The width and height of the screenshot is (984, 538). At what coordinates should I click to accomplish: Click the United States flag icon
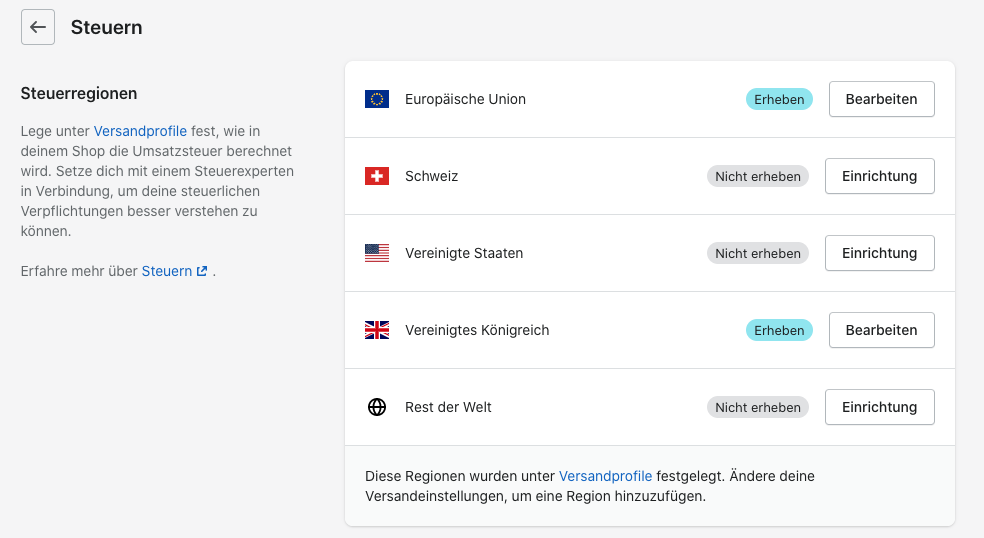coord(377,253)
